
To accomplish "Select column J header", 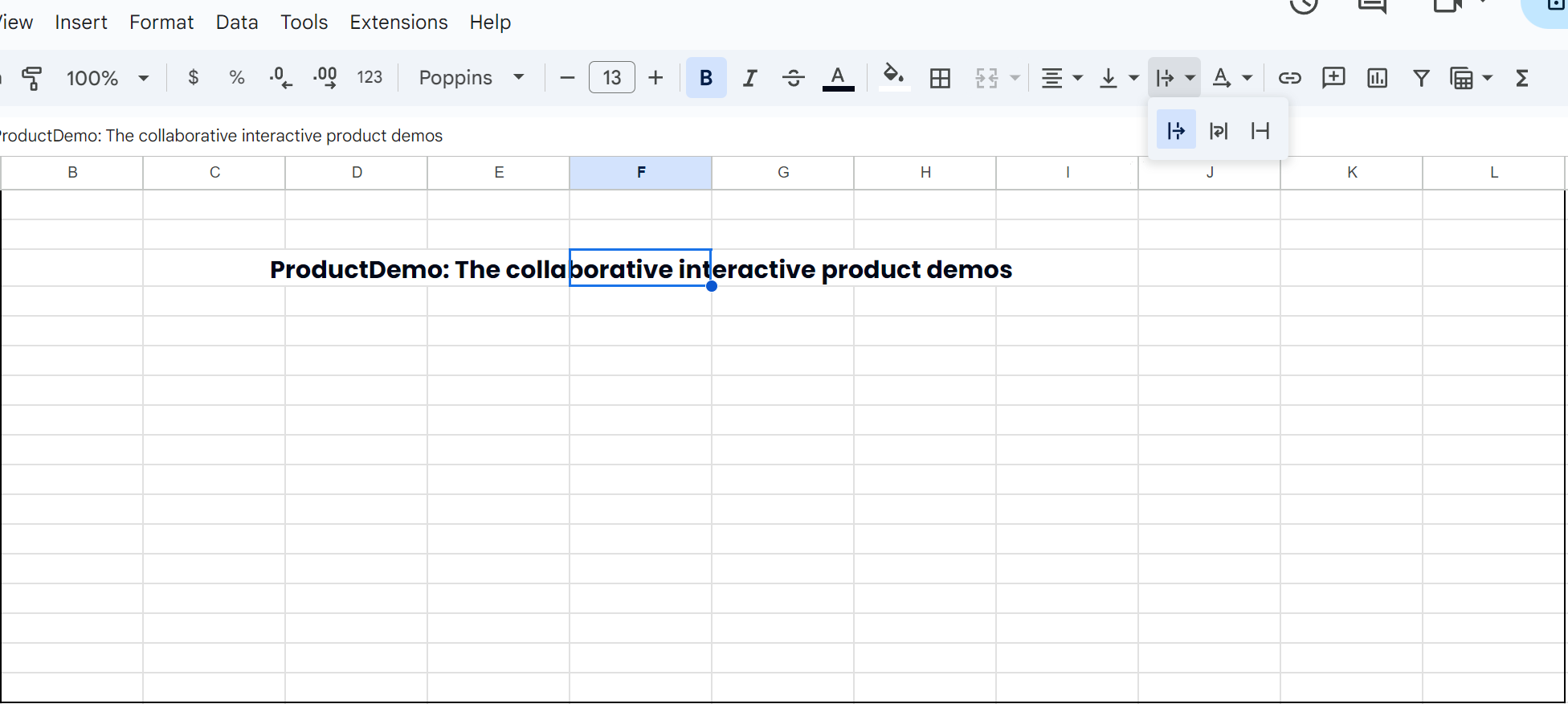I will [1210, 173].
